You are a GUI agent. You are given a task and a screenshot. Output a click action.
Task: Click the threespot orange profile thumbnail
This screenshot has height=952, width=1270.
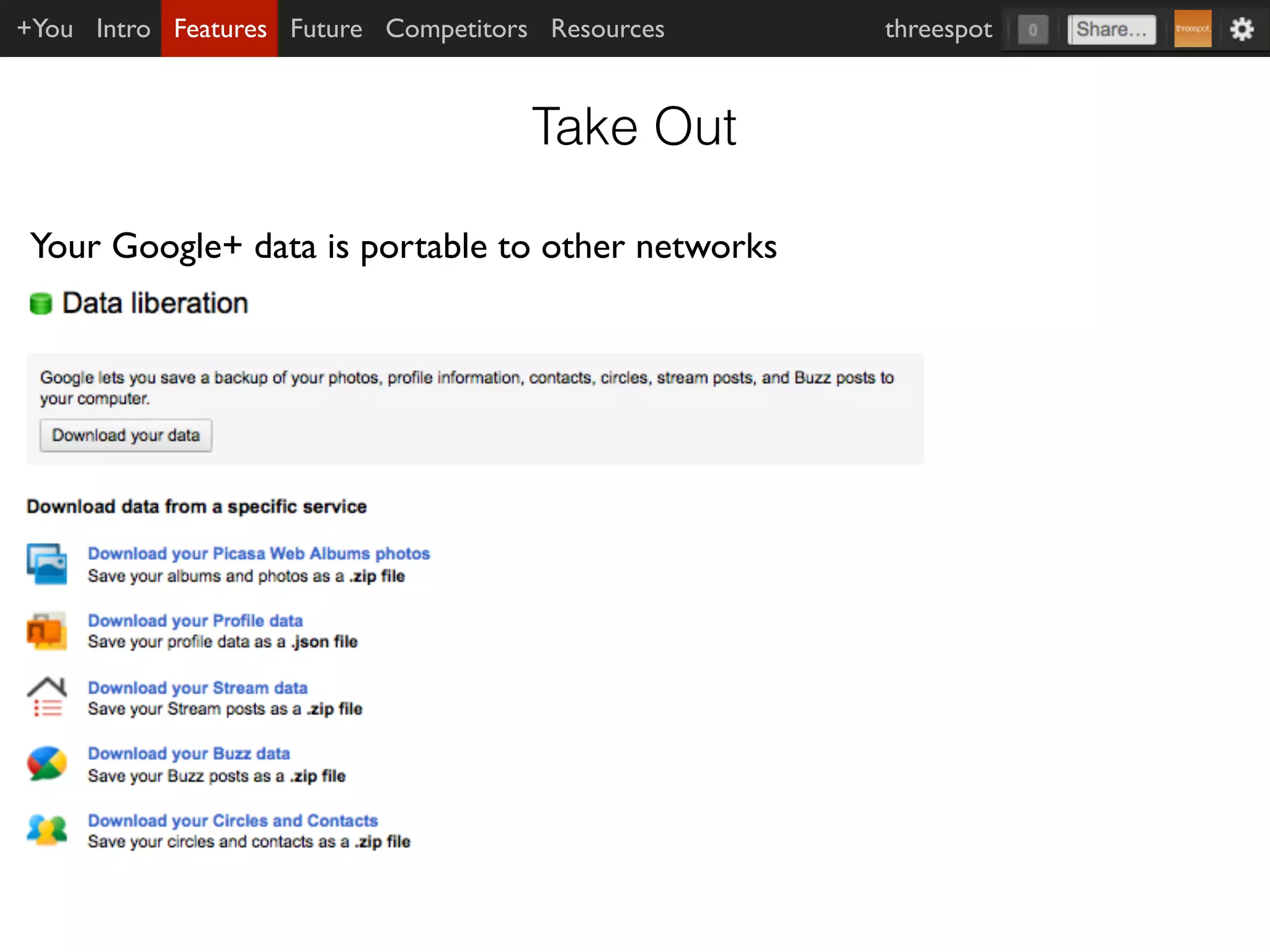(1192, 29)
